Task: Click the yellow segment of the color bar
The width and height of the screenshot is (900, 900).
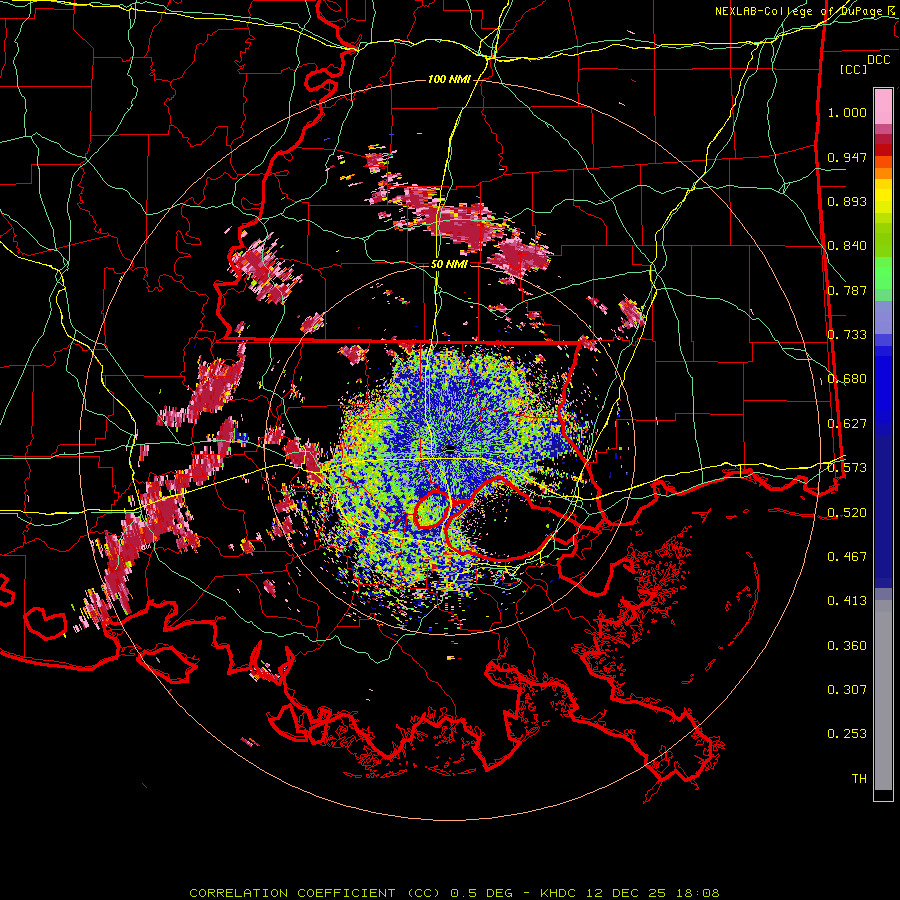Action: tap(883, 197)
